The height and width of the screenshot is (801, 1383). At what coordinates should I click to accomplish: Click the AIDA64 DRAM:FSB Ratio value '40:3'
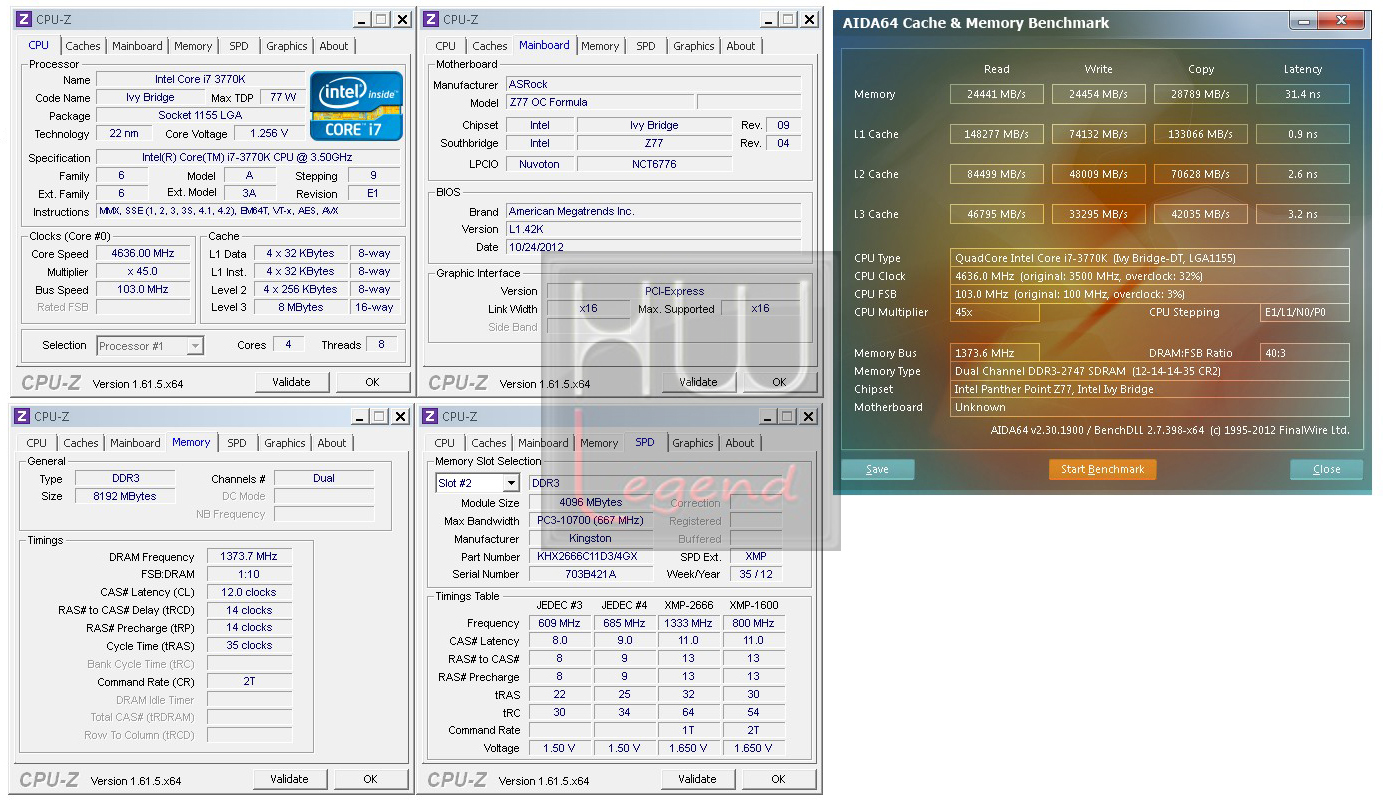pos(1305,353)
